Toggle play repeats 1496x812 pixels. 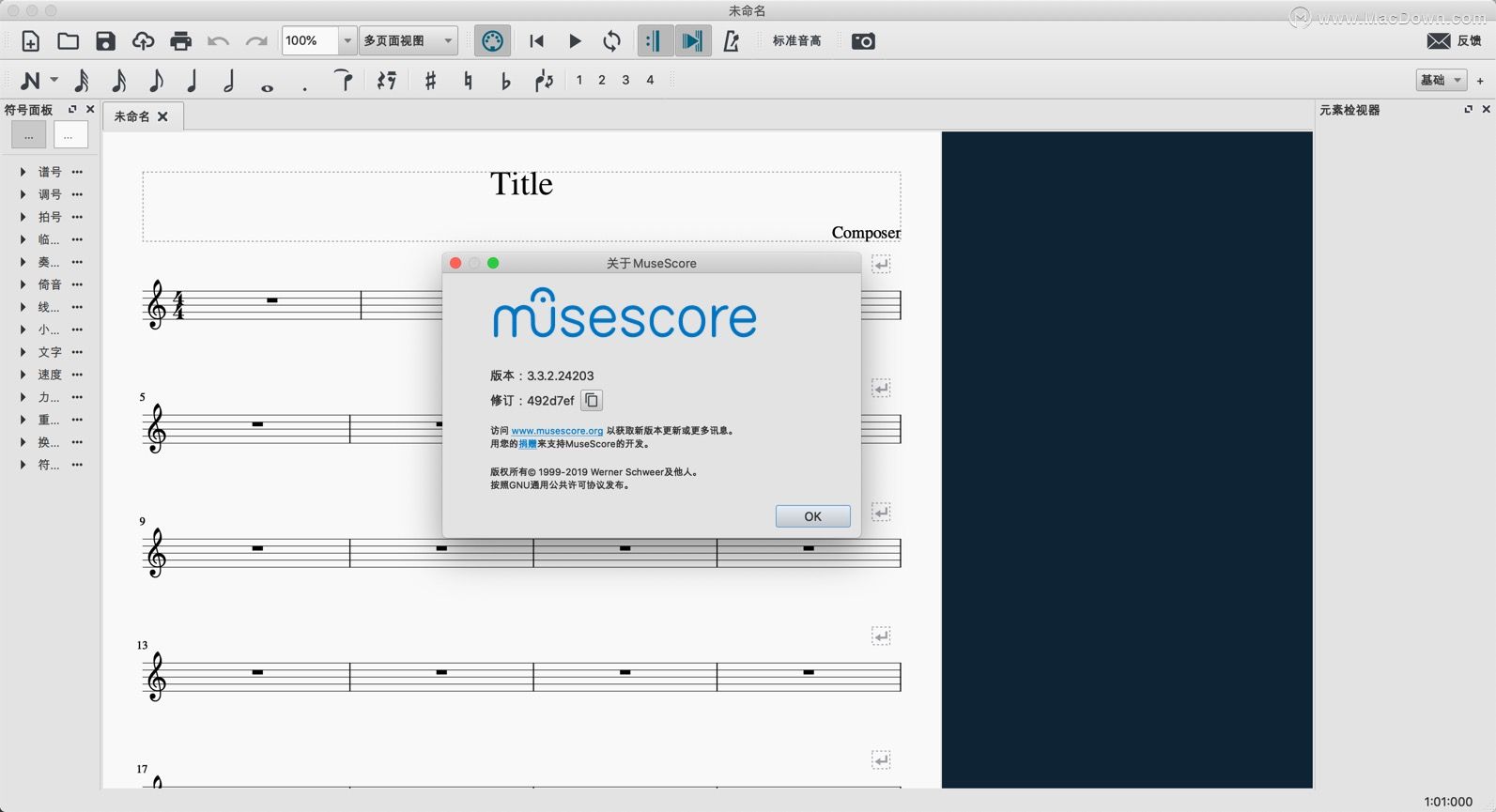654,41
